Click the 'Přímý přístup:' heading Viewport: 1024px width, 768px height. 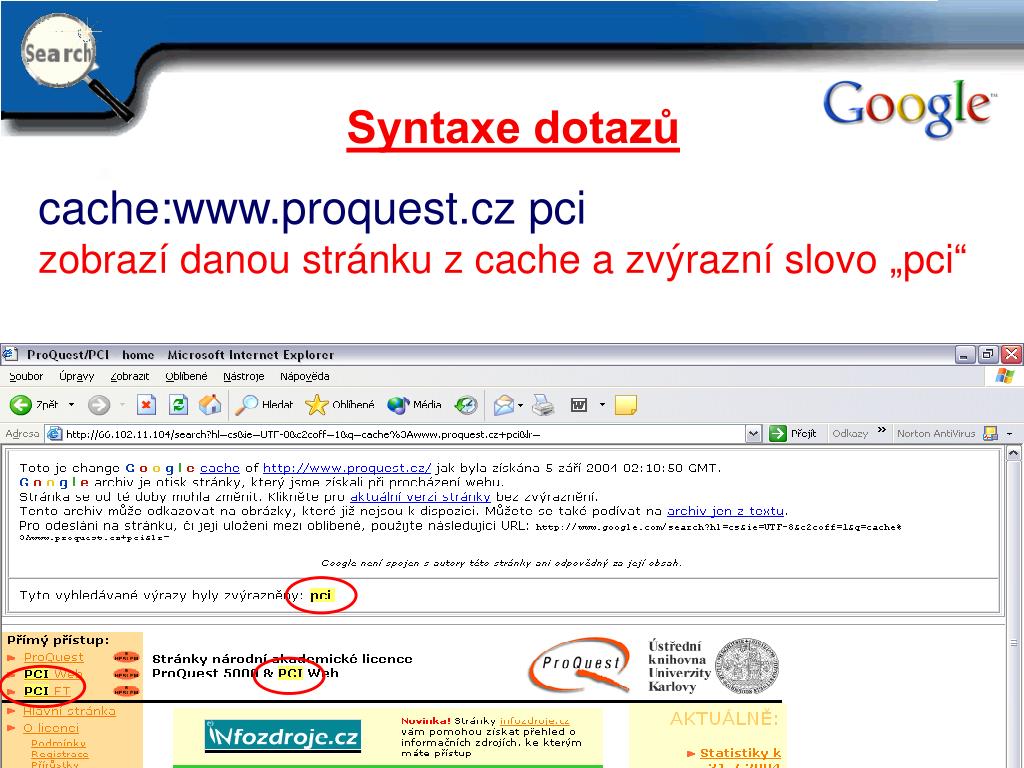coord(58,641)
